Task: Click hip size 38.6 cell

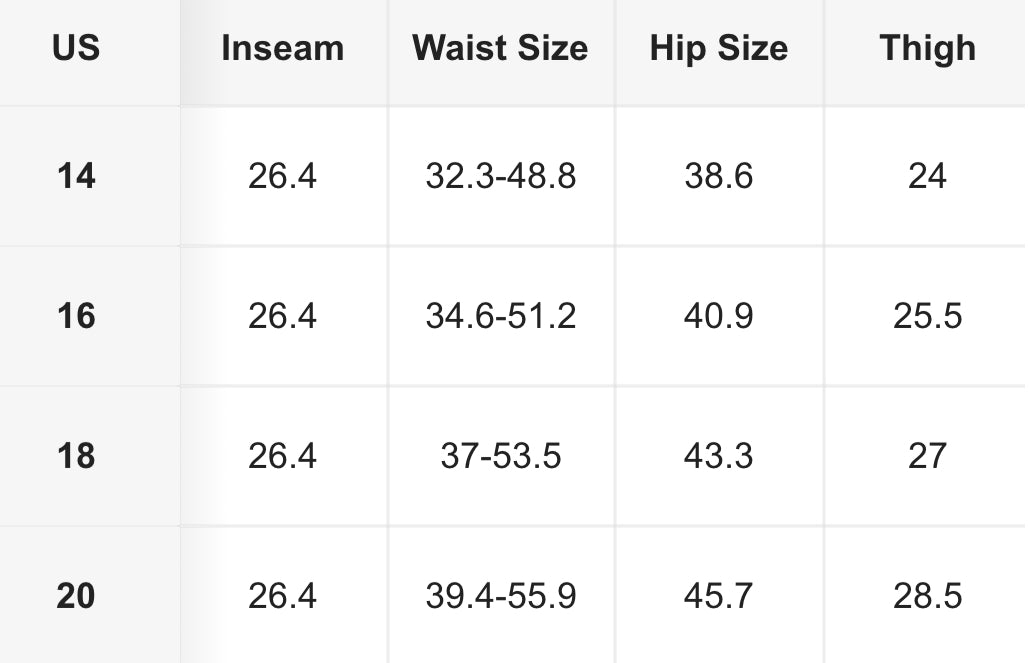Action: 718,176
